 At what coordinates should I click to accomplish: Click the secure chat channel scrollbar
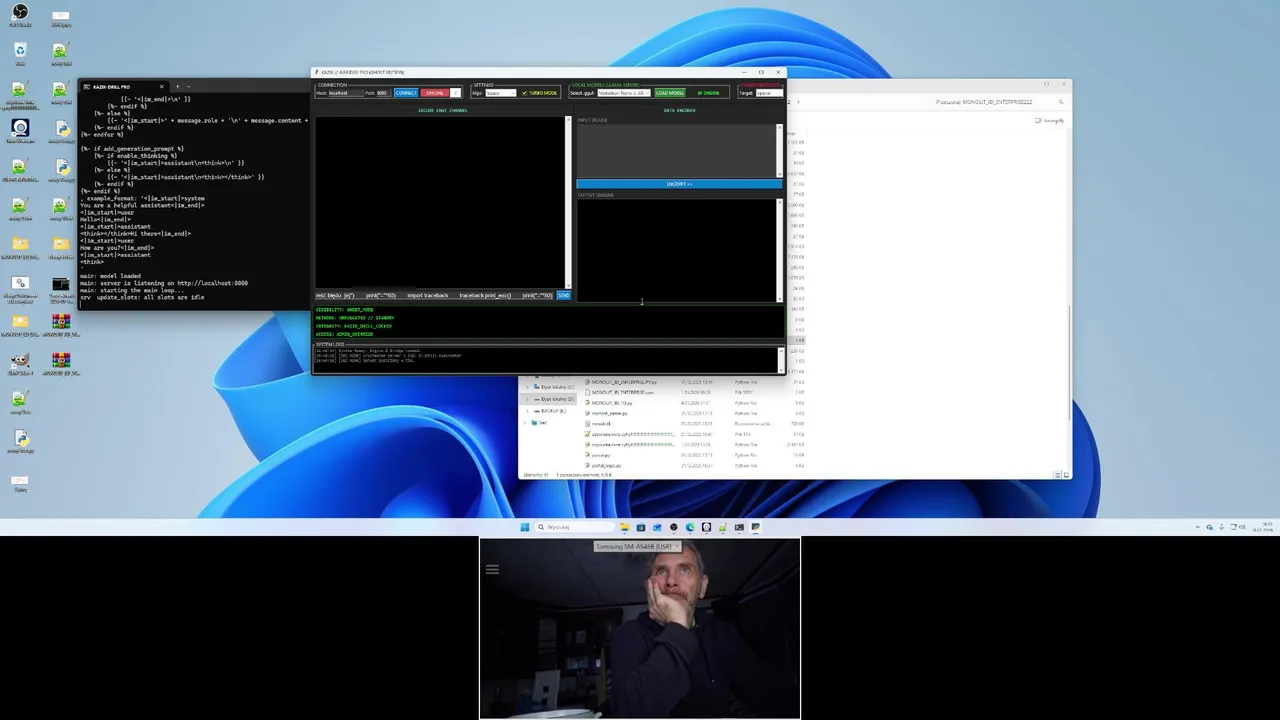click(x=568, y=202)
